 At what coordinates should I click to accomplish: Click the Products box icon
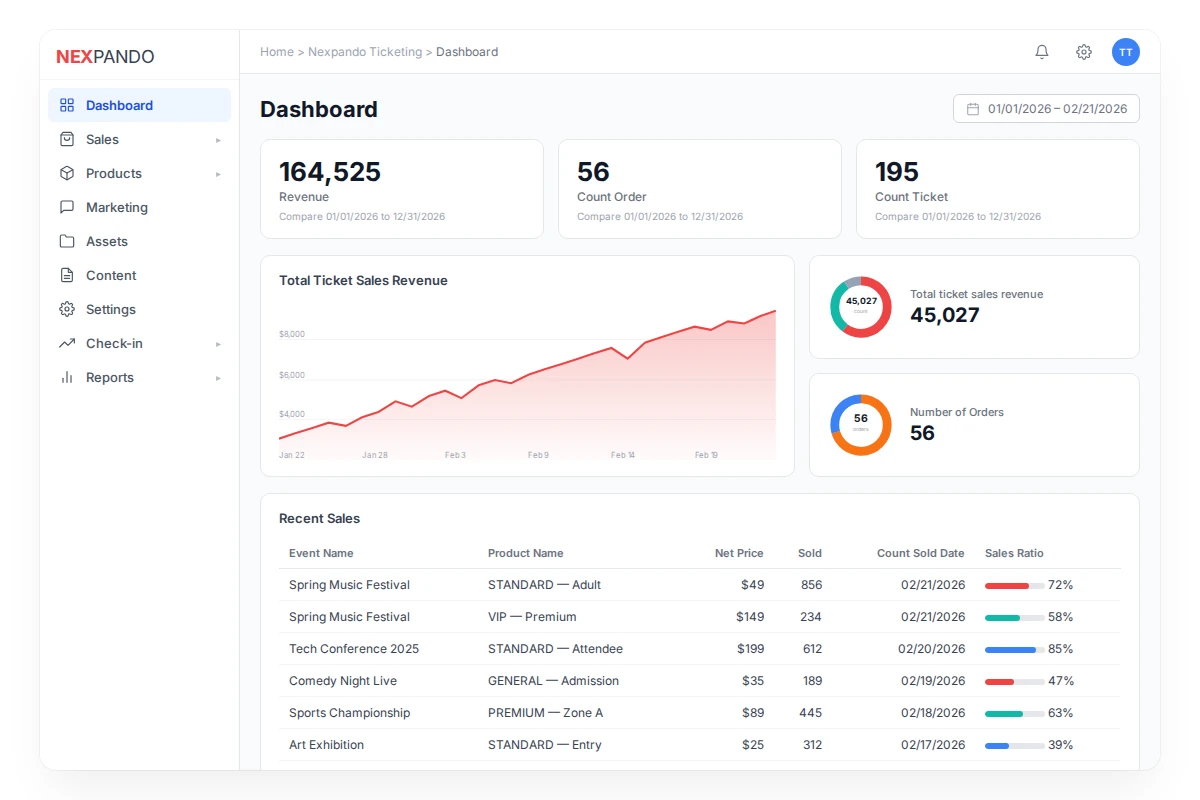click(66, 173)
